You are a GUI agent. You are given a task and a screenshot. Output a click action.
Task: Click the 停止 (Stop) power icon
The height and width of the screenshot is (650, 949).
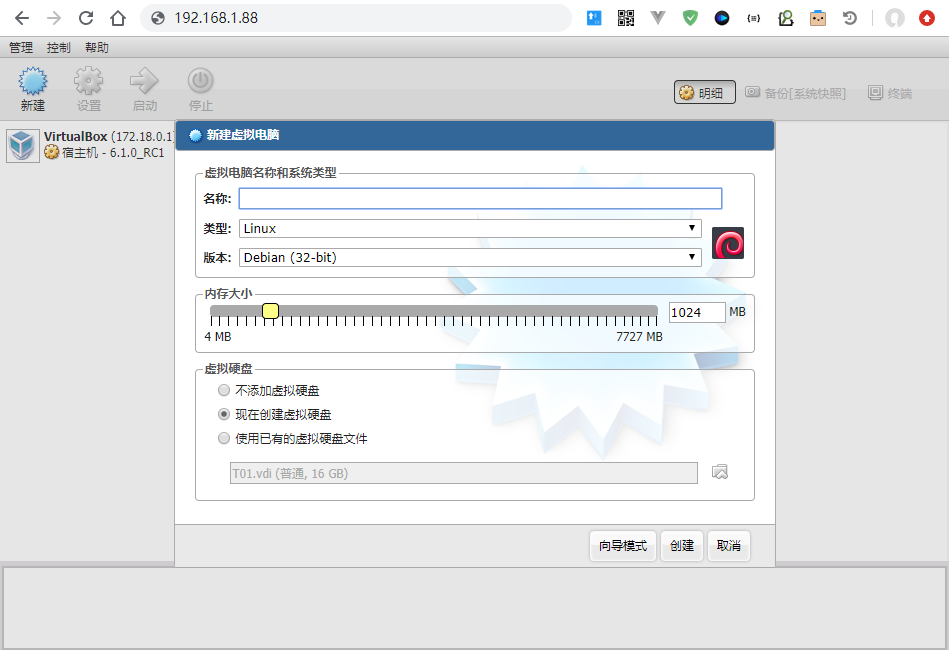pyautogui.click(x=201, y=82)
